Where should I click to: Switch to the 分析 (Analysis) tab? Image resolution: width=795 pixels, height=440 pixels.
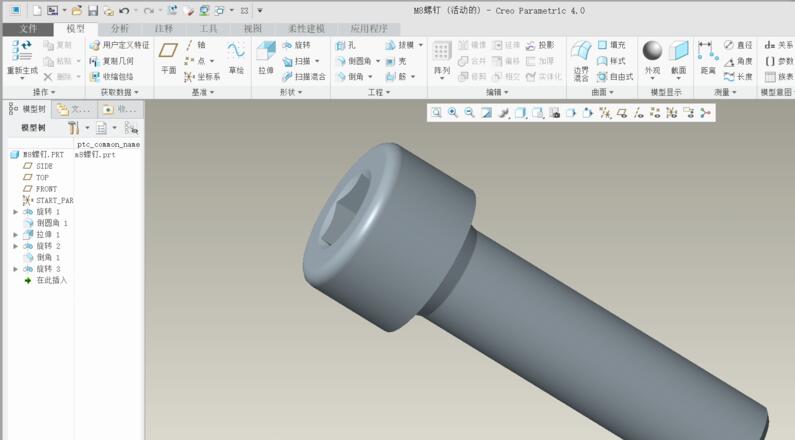(120, 29)
